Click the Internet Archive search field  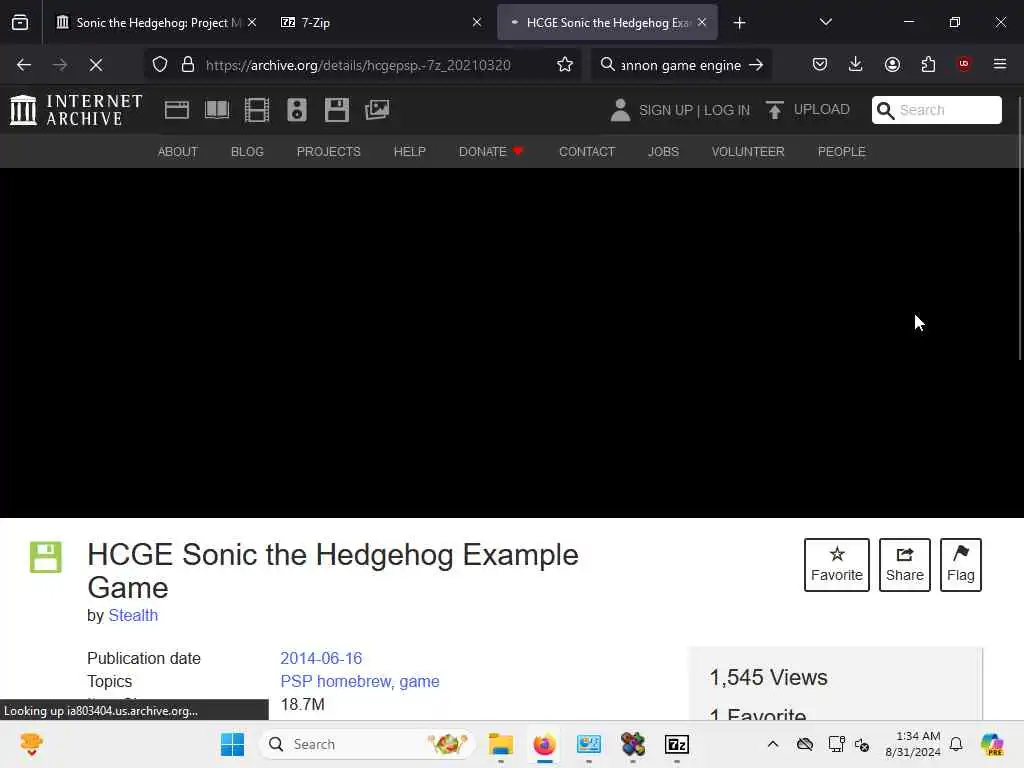(x=936, y=110)
